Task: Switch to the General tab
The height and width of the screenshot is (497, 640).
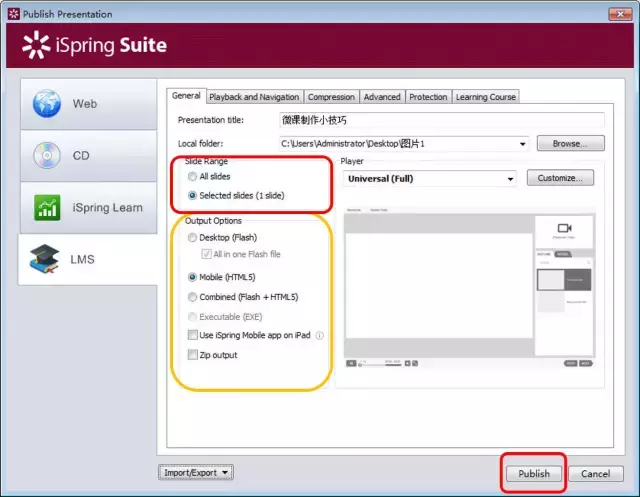Action: coord(186,95)
